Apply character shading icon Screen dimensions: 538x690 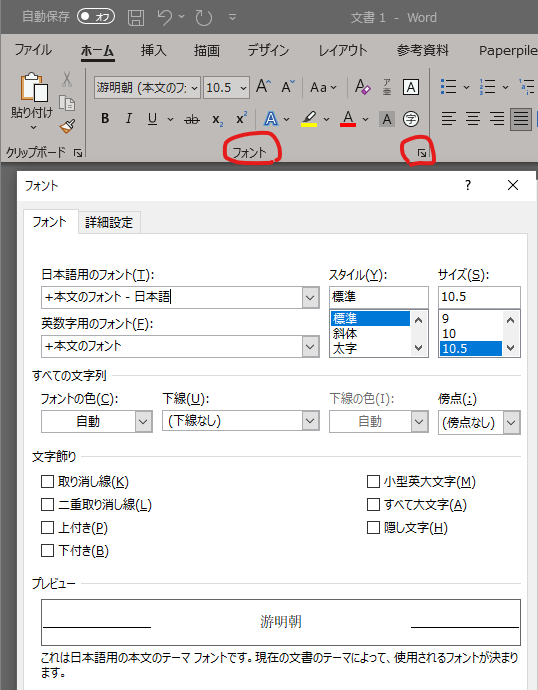[387, 119]
